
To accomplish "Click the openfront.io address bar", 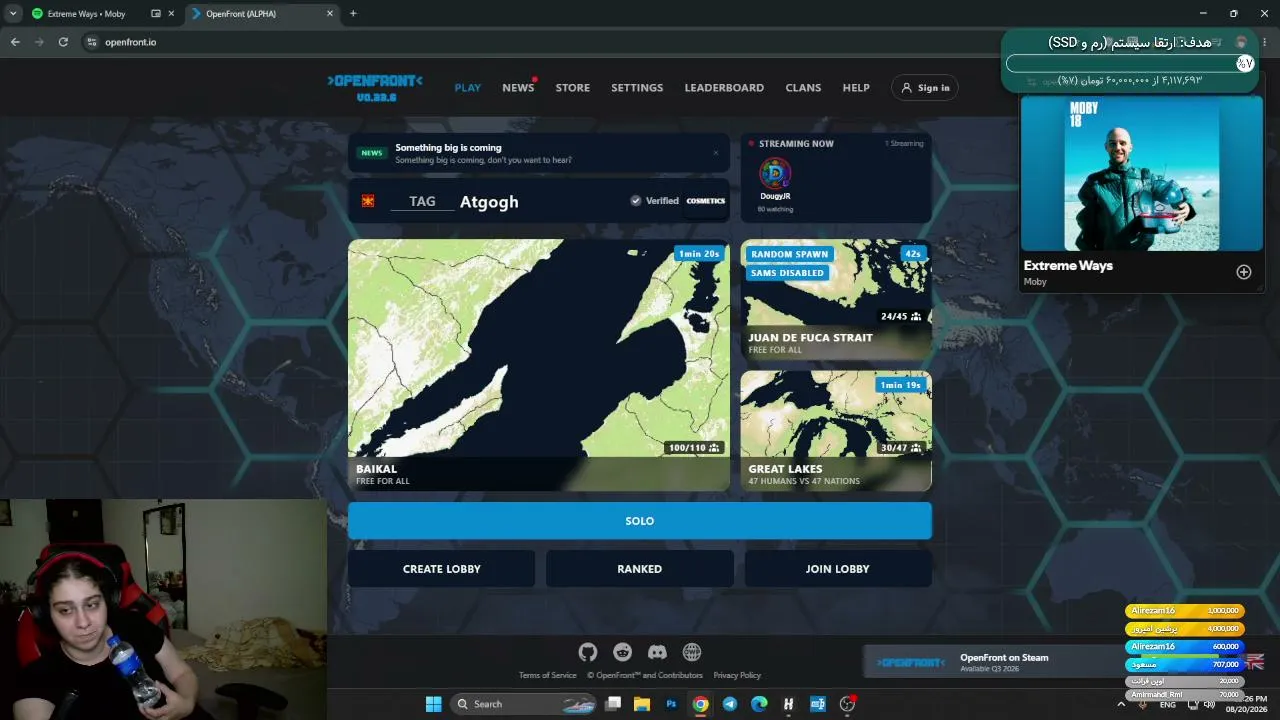I will point(540,42).
